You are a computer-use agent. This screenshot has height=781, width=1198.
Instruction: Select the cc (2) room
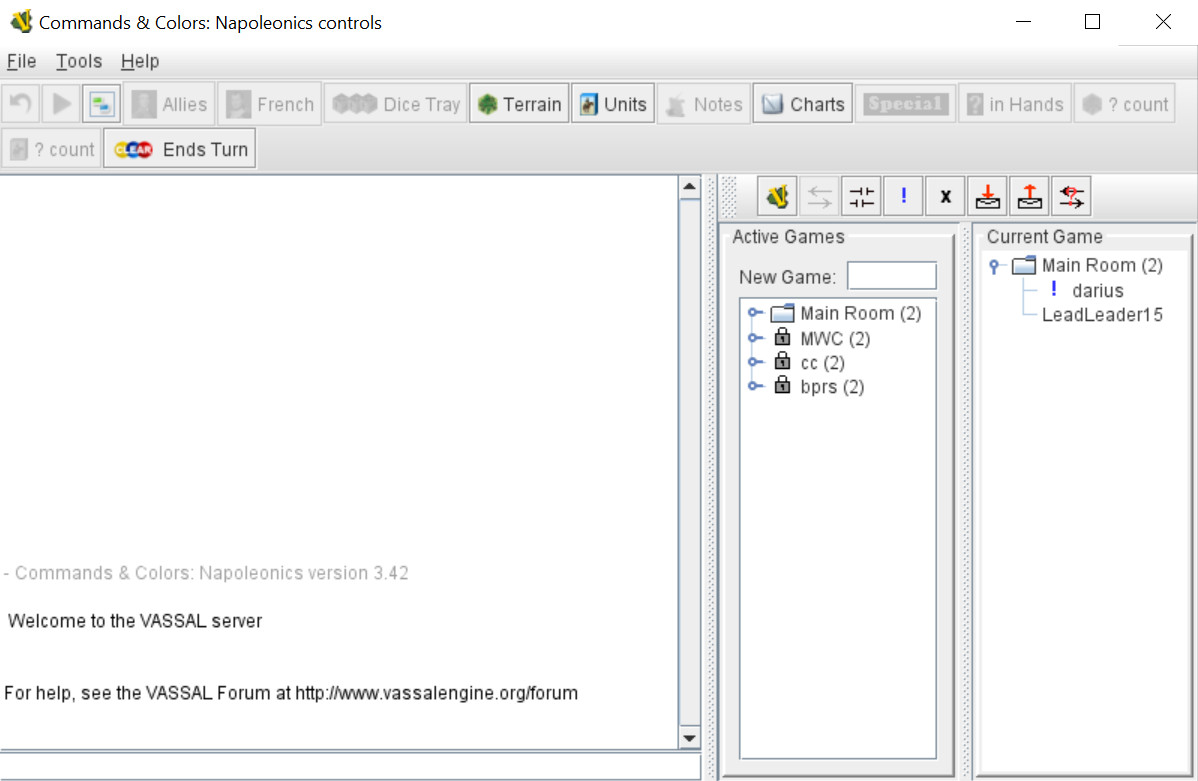tap(822, 363)
